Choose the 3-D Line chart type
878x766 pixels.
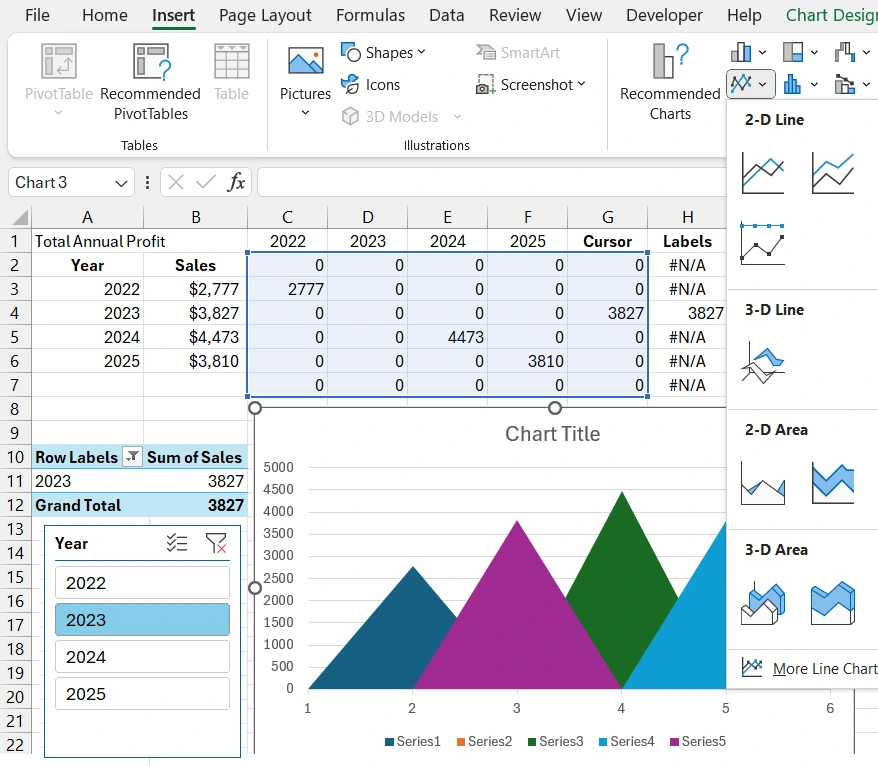coord(762,363)
